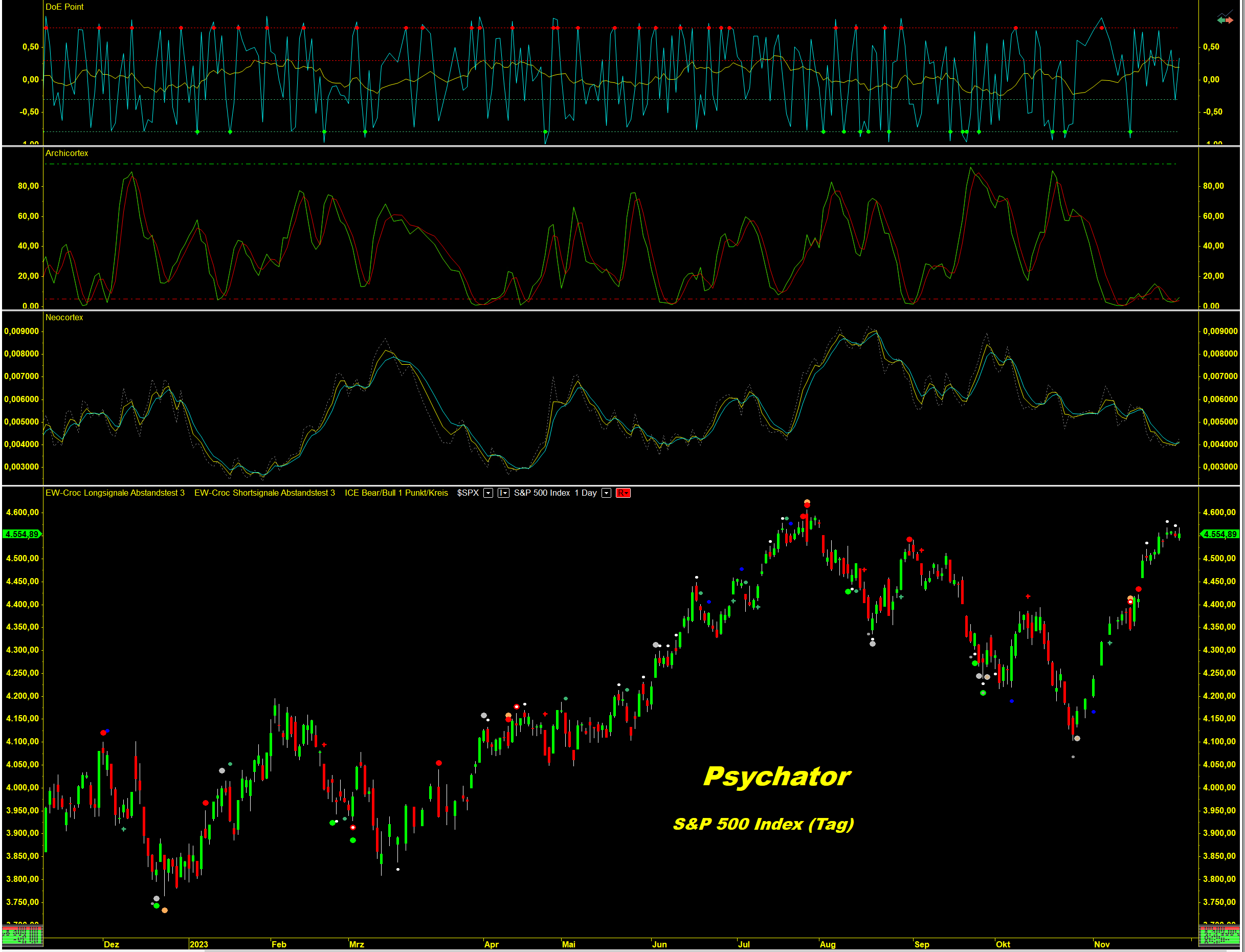Click the S&P 500 Index (Tag) caption

click(x=763, y=824)
